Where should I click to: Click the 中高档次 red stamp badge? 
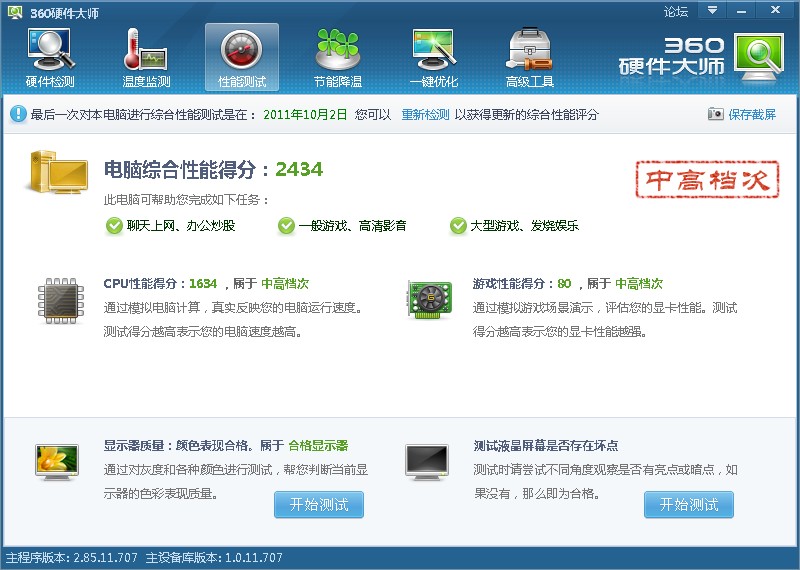(x=710, y=178)
